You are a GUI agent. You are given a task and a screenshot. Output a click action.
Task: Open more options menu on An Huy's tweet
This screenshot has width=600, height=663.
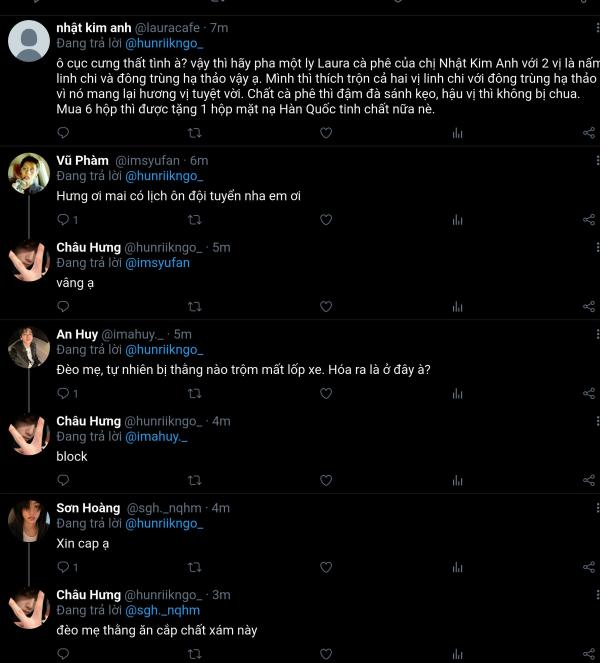[x=597, y=334]
